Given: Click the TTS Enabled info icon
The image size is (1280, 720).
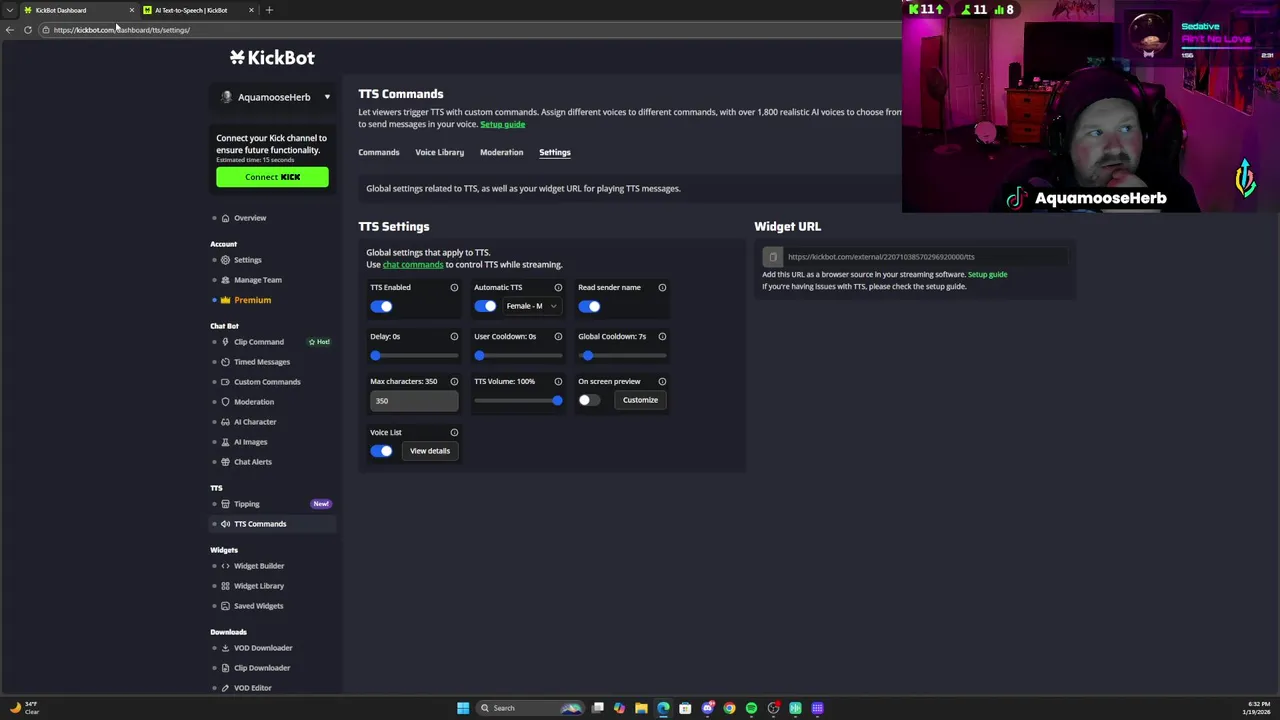Looking at the screenshot, I should (x=454, y=288).
